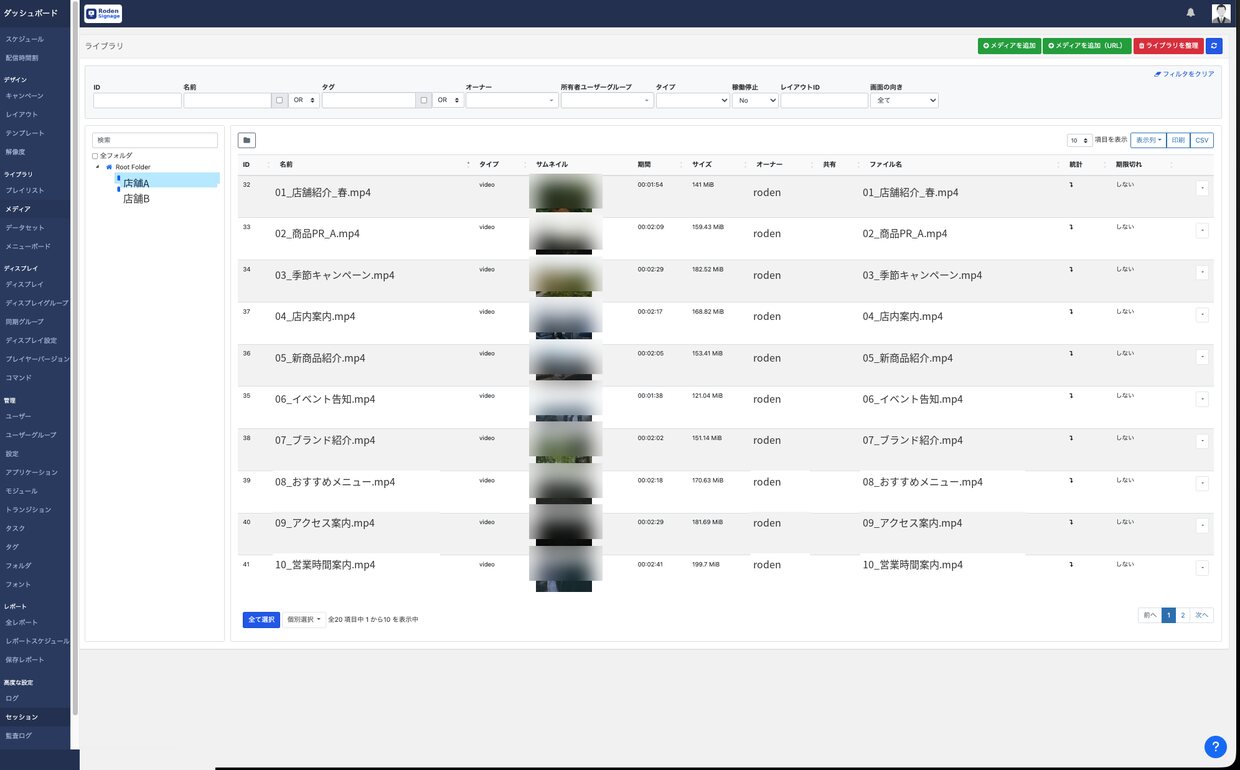The width and height of the screenshot is (1240, 770).
Task: Open the notification bell icon
Action: [1190, 13]
